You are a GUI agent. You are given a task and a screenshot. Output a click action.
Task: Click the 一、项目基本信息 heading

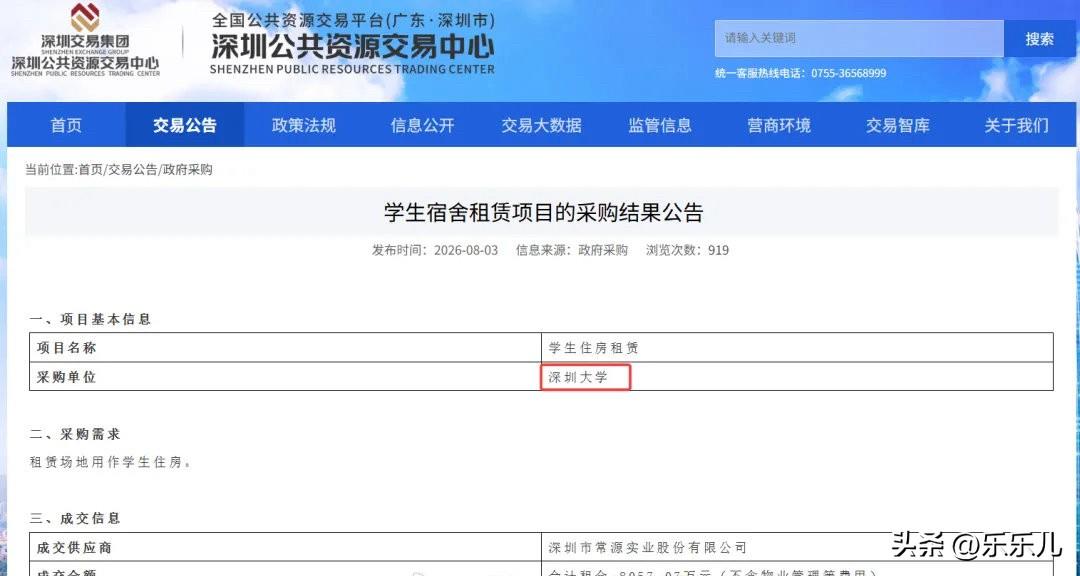point(90,319)
